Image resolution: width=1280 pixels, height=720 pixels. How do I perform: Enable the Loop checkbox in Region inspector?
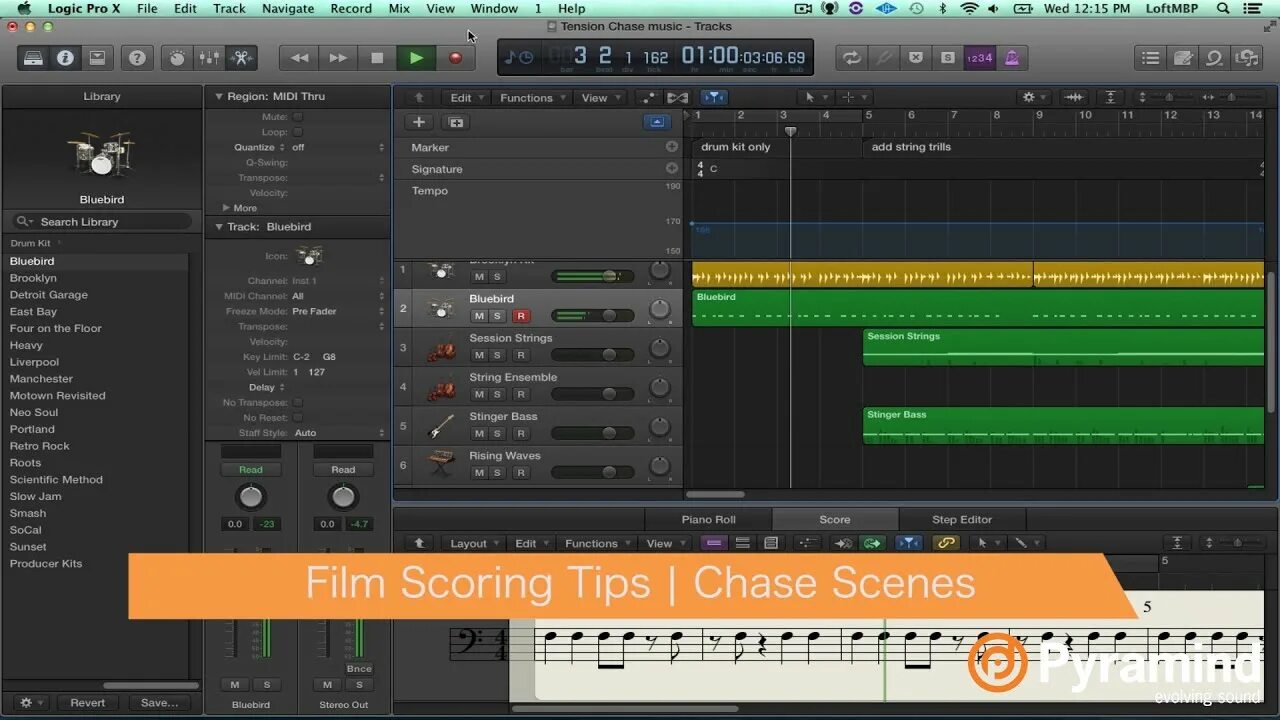point(297,132)
